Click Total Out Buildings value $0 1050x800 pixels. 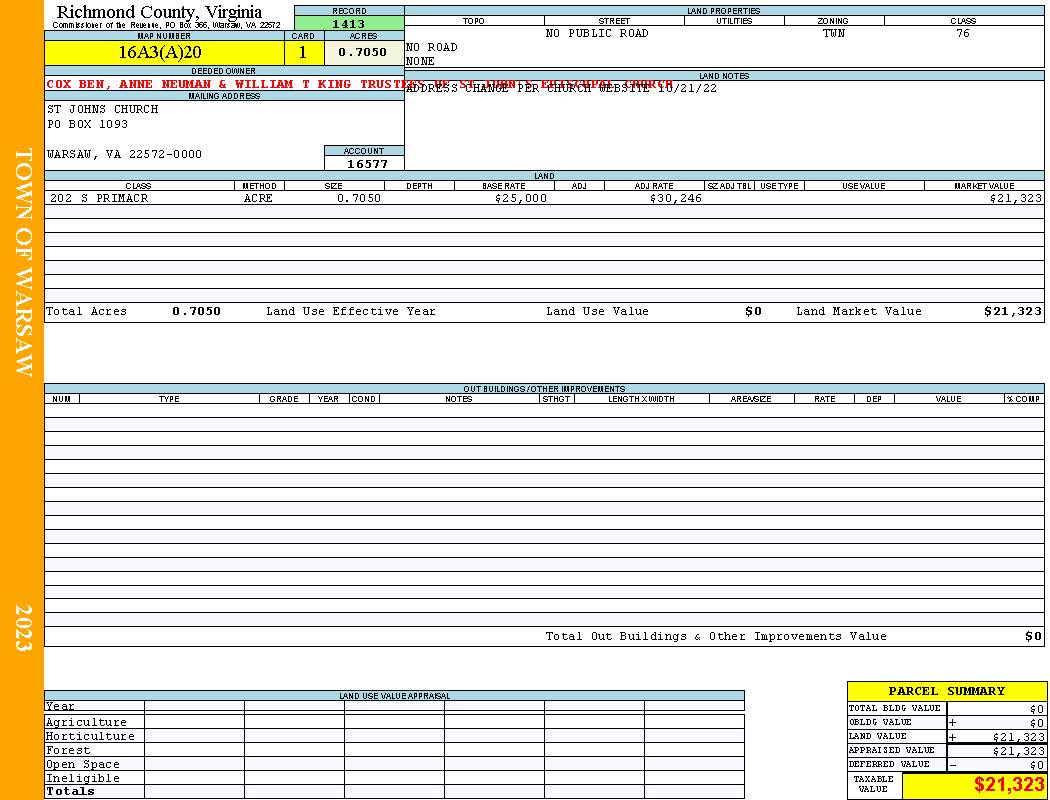click(1033, 637)
